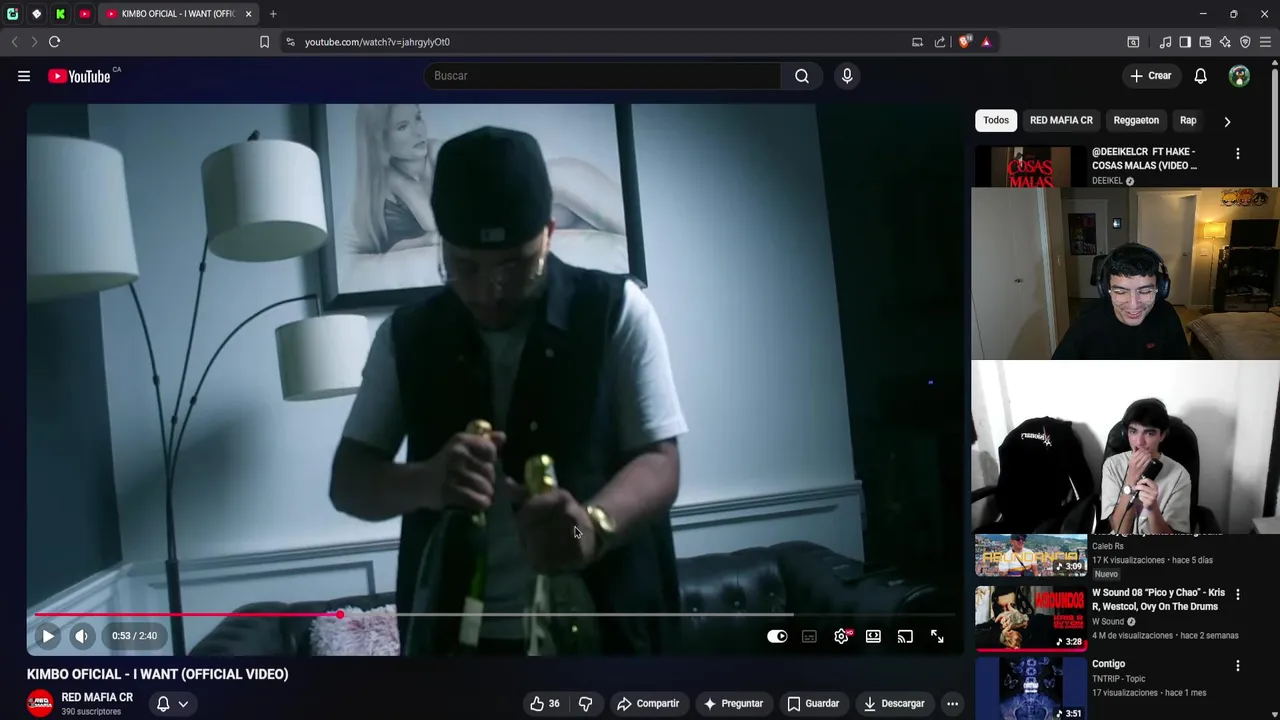Open options for the COSAS MALAS video

(1238, 154)
